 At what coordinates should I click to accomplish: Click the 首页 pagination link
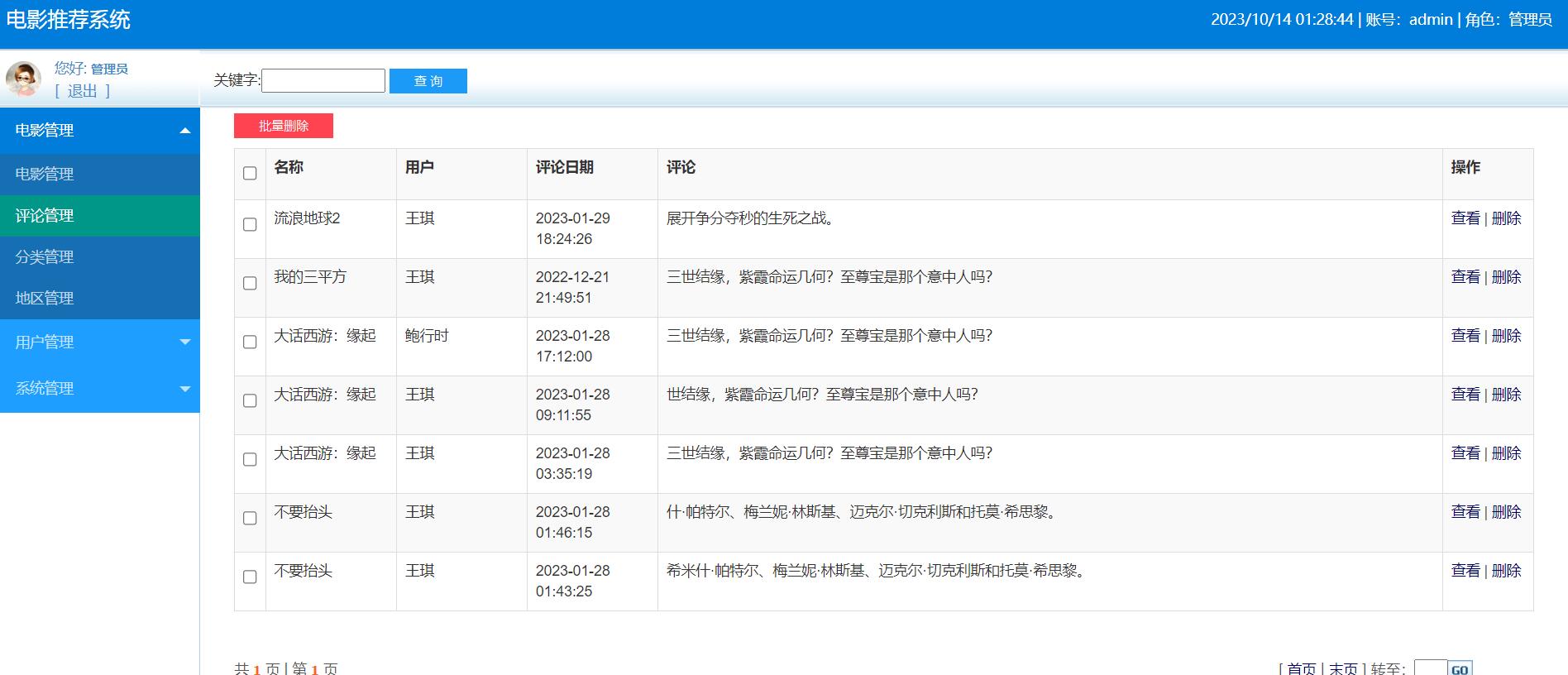pyautogui.click(x=1302, y=668)
